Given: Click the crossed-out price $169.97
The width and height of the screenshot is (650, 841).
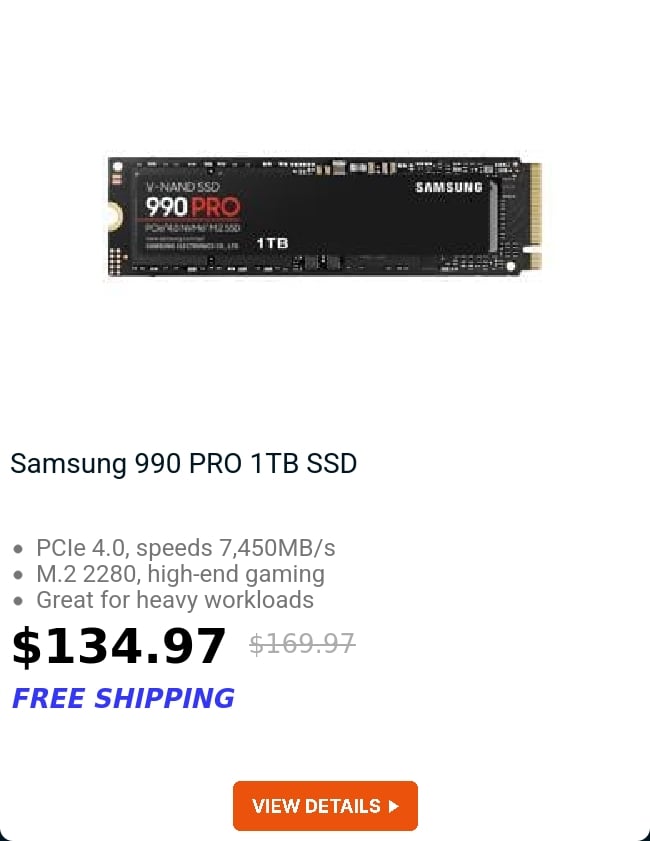Looking at the screenshot, I should pyautogui.click(x=302, y=643).
